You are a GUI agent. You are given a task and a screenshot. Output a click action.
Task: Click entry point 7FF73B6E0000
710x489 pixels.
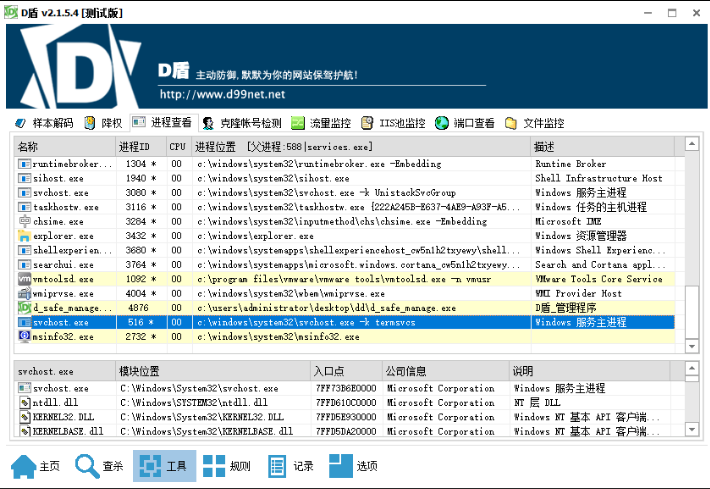(x=346, y=388)
